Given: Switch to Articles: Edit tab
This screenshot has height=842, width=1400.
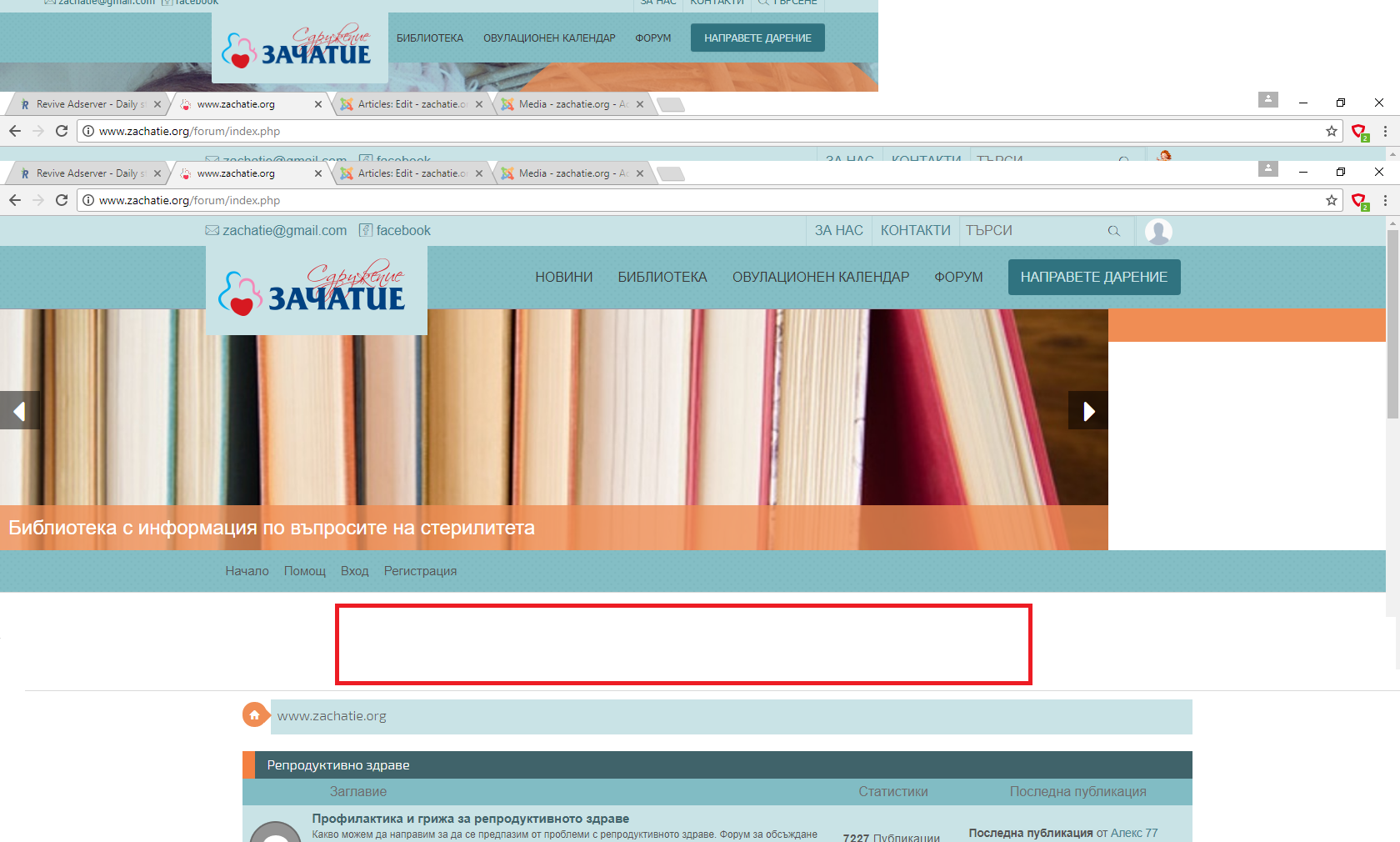Looking at the screenshot, I should tap(408, 173).
